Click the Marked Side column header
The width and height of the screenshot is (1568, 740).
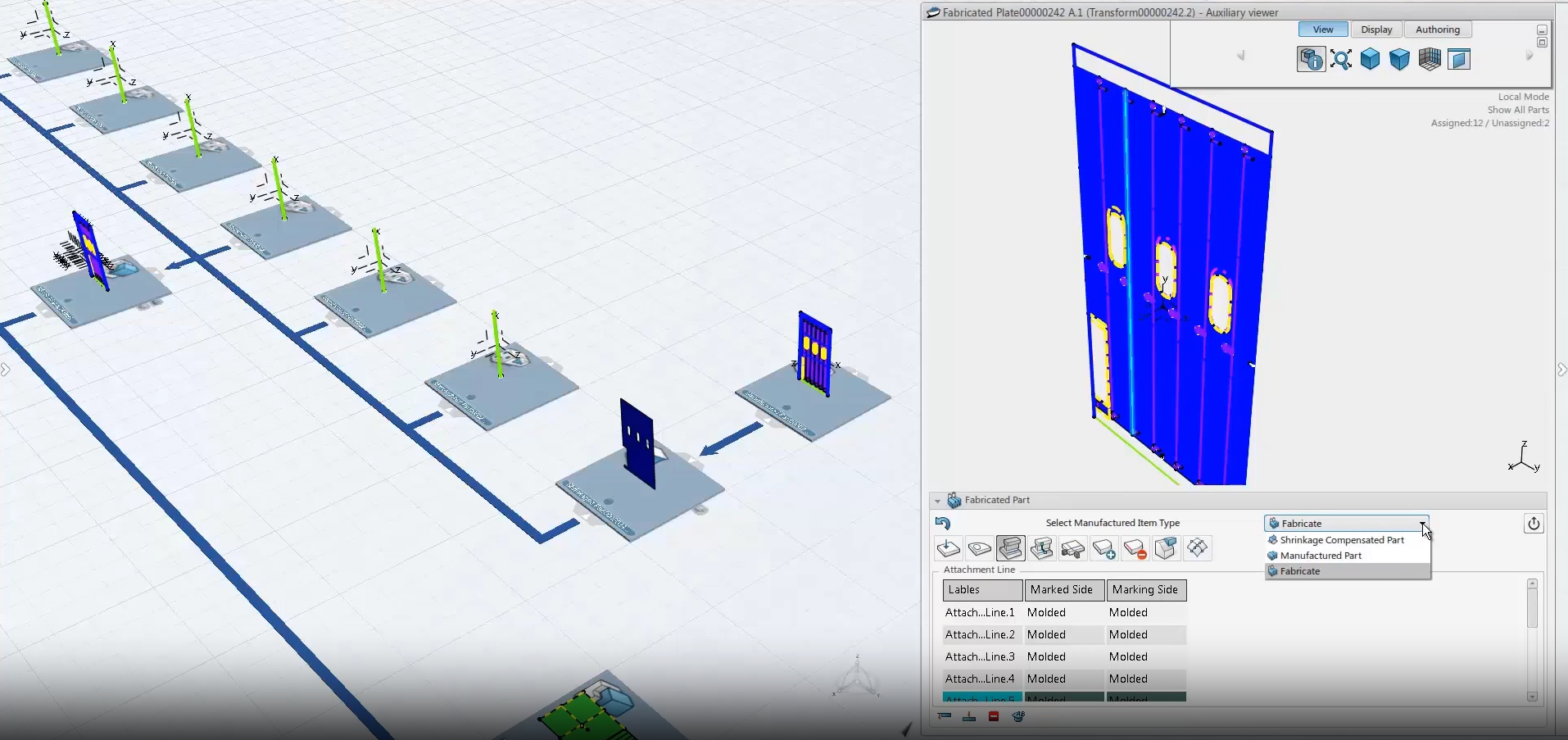click(x=1062, y=590)
